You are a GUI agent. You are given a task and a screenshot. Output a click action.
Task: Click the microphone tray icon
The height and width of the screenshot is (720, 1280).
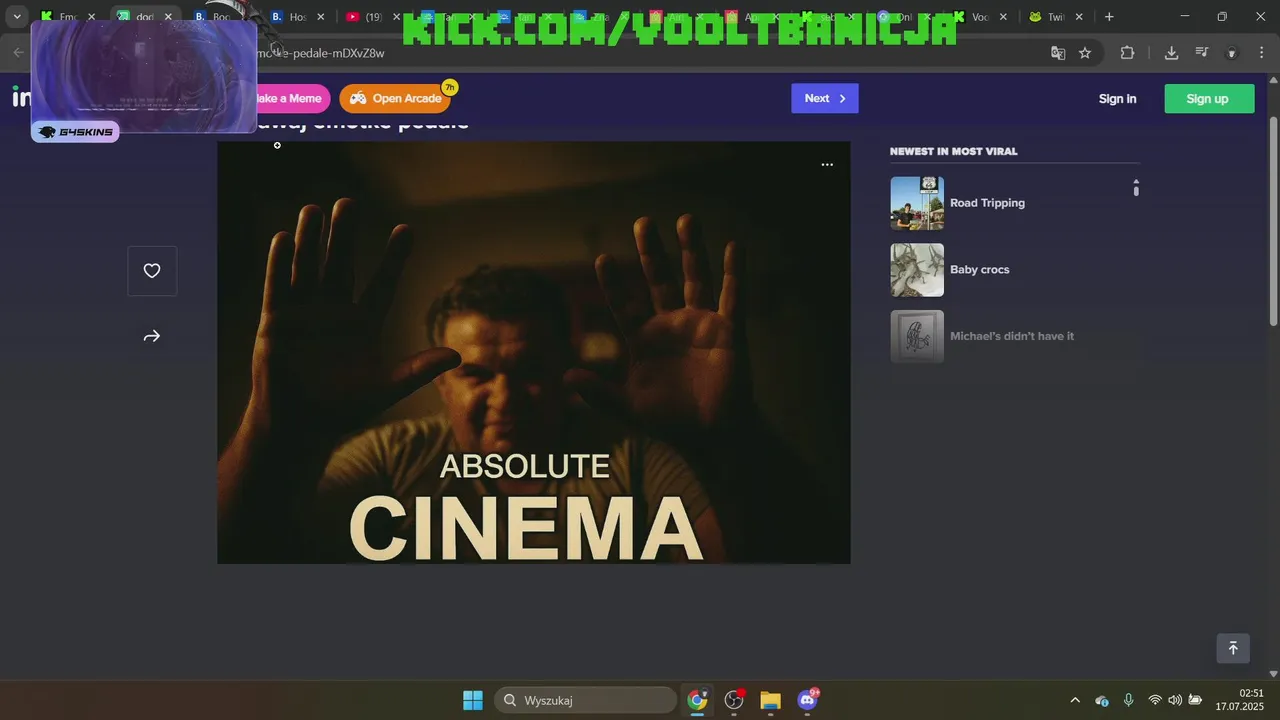[x=1128, y=700]
